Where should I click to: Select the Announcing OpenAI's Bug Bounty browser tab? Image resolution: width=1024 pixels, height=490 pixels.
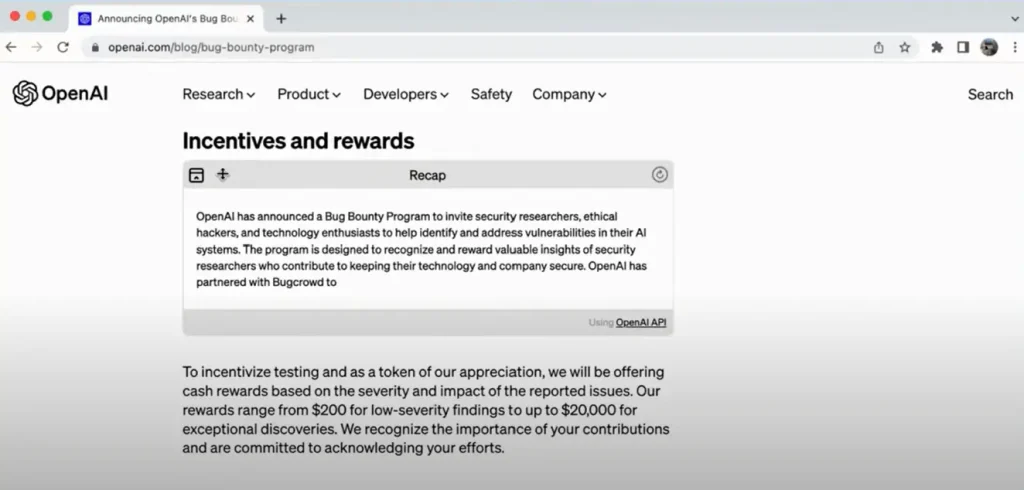pos(167,19)
